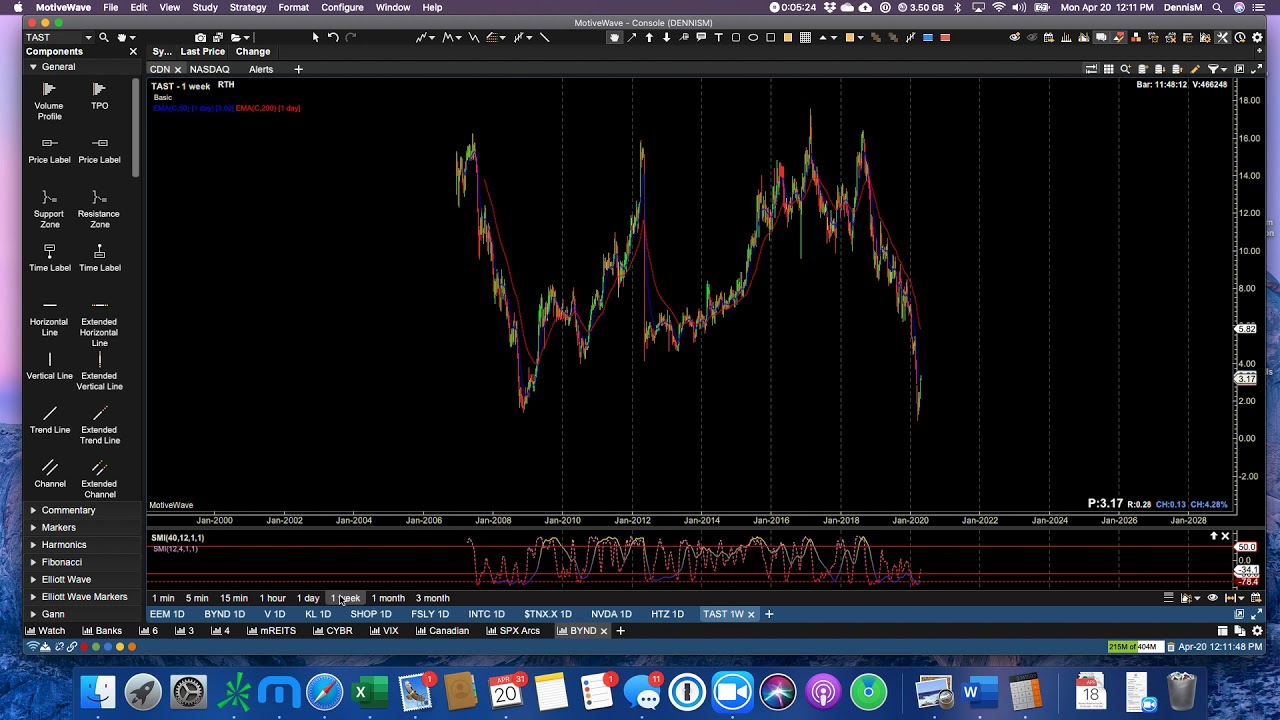The image size is (1280, 720).
Task: Open Finder from the Dock
Action: click(98, 692)
